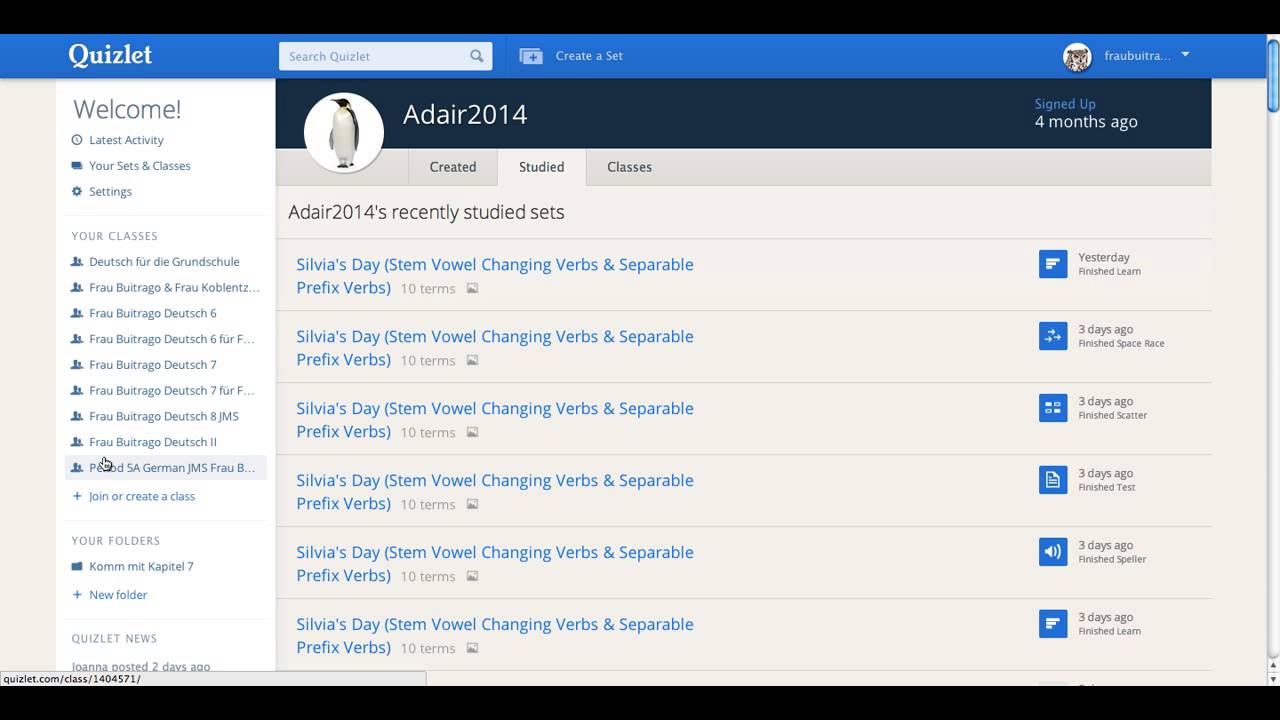The width and height of the screenshot is (1280, 720).
Task: Open Silvia's Day set with Finished Speller
Action: [495, 563]
